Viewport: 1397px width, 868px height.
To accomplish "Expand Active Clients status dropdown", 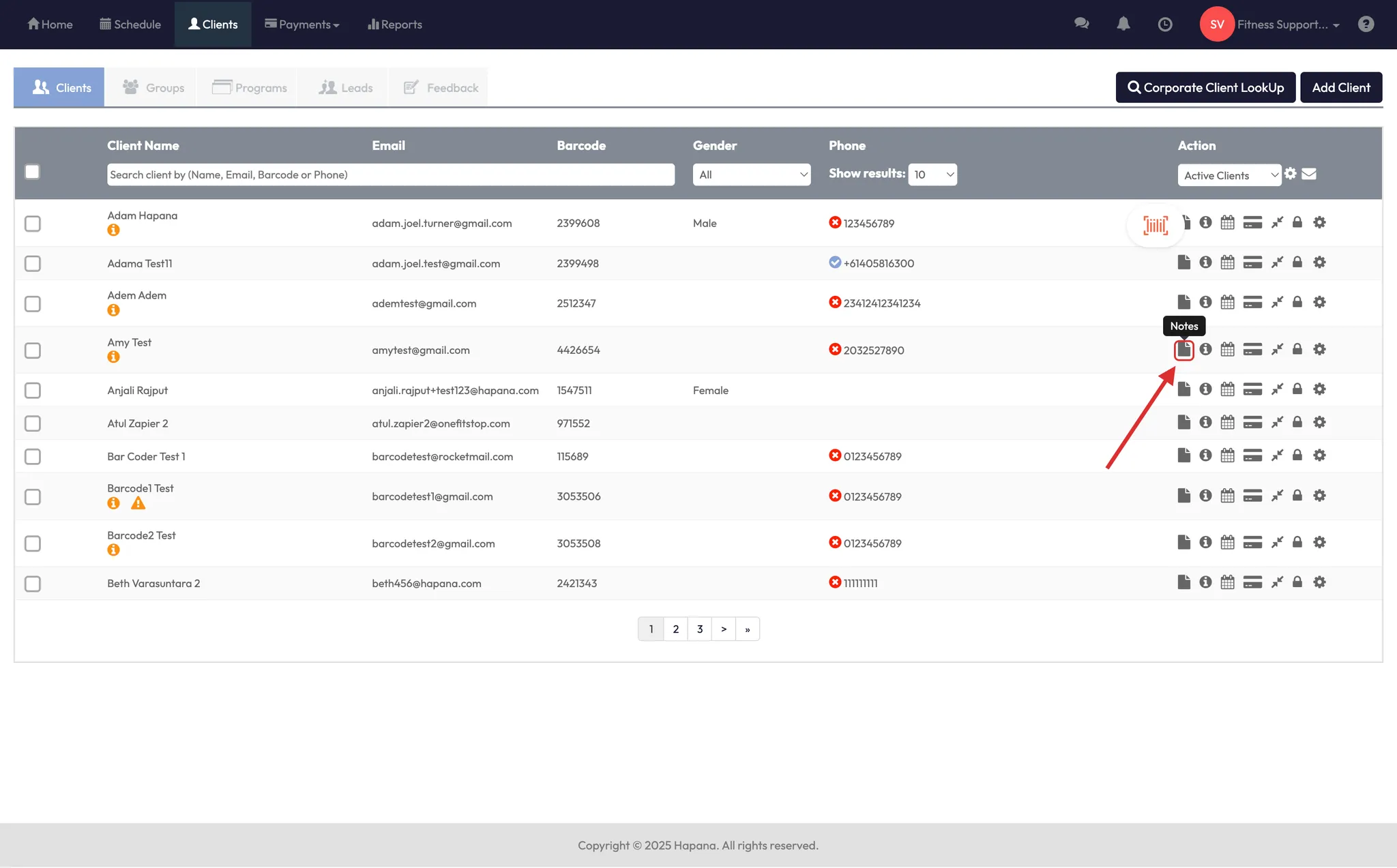I will tap(1229, 175).
